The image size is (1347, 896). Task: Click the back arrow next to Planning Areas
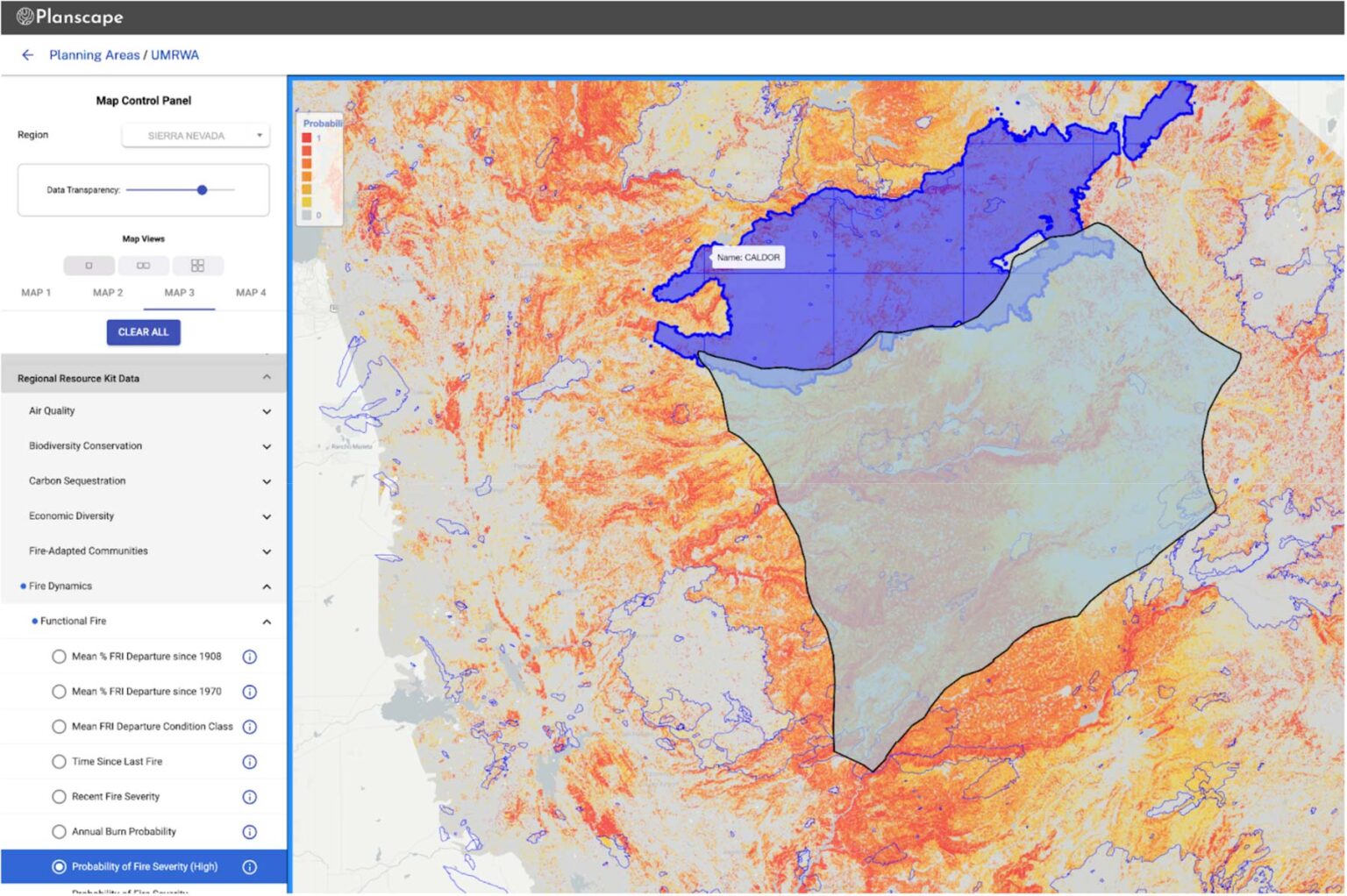[x=27, y=54]
